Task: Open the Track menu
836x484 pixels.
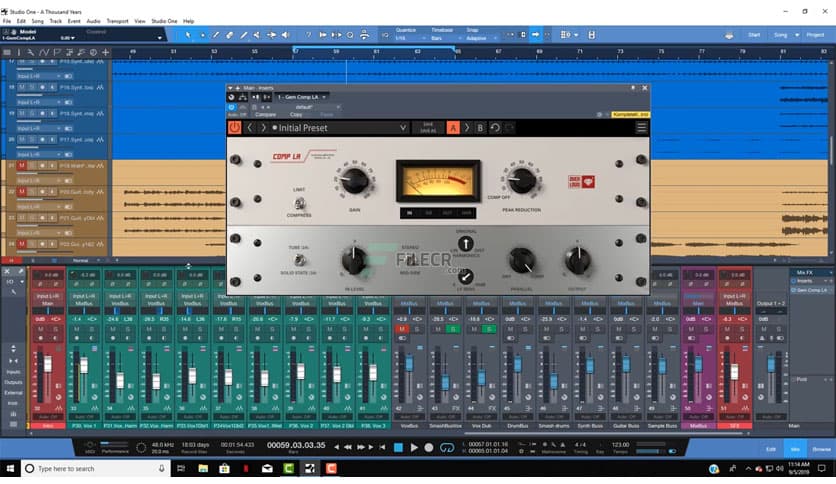Action: click(x=55, y=21)
